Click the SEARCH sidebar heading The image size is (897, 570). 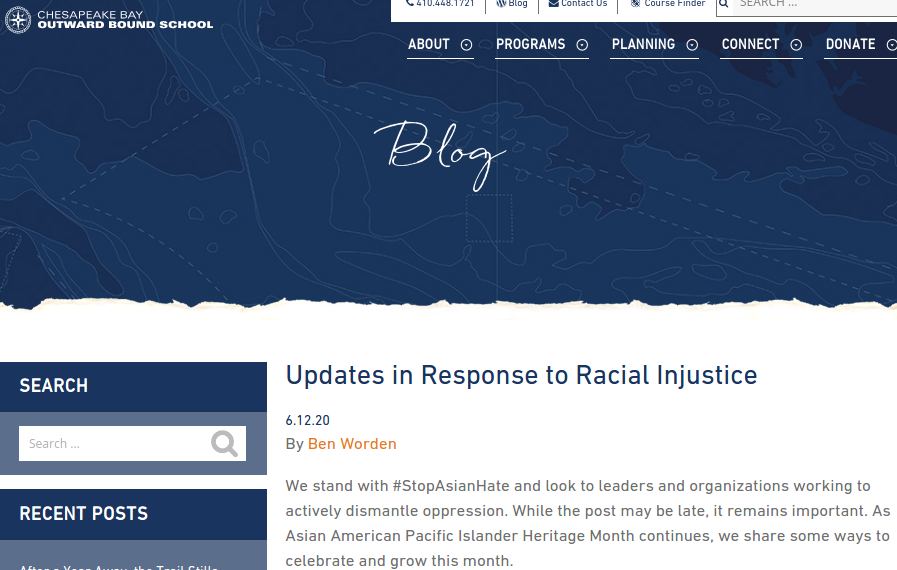tap(54, 386)
